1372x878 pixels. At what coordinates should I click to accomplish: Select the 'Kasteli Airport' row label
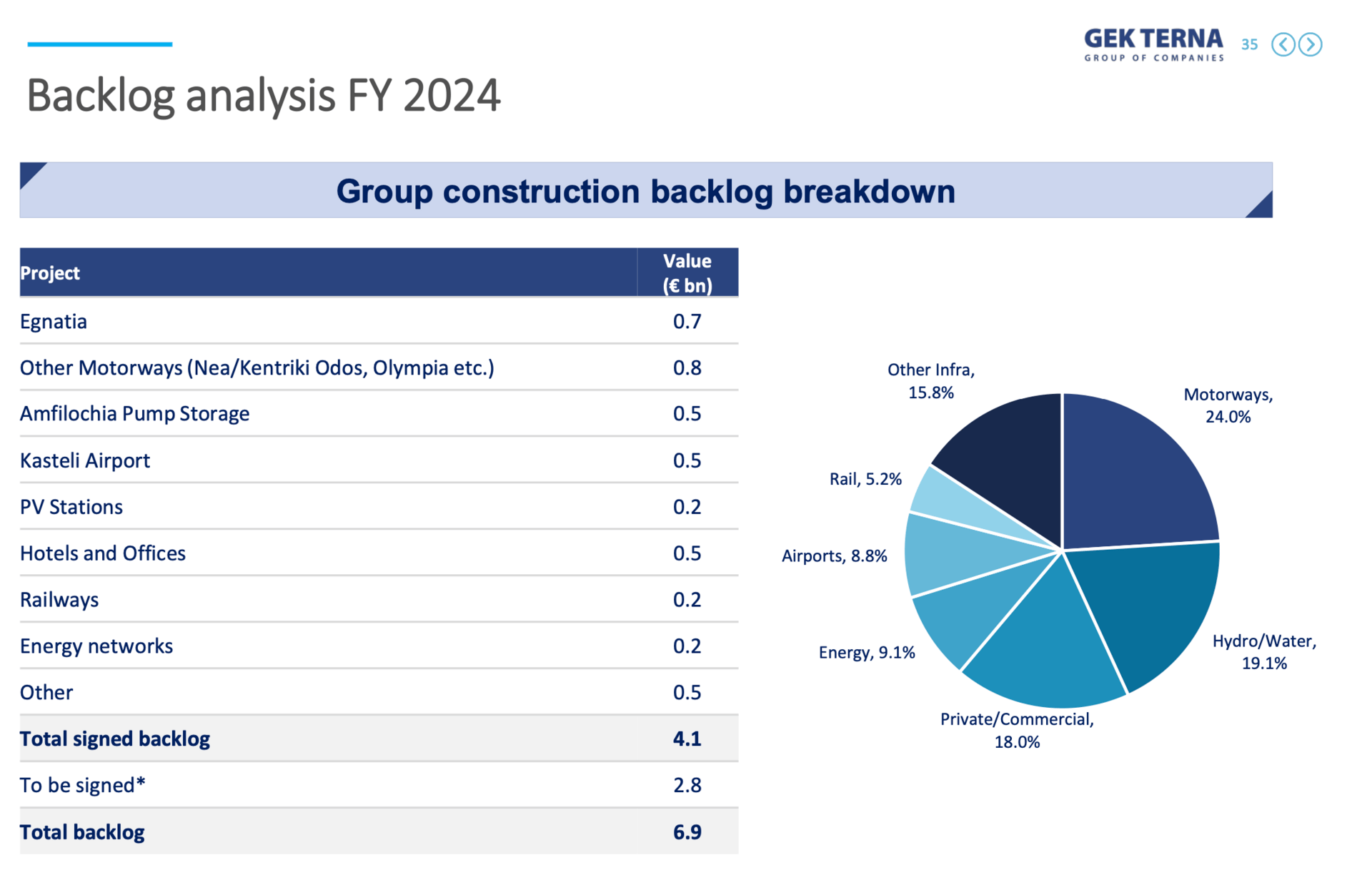point(85,460)
